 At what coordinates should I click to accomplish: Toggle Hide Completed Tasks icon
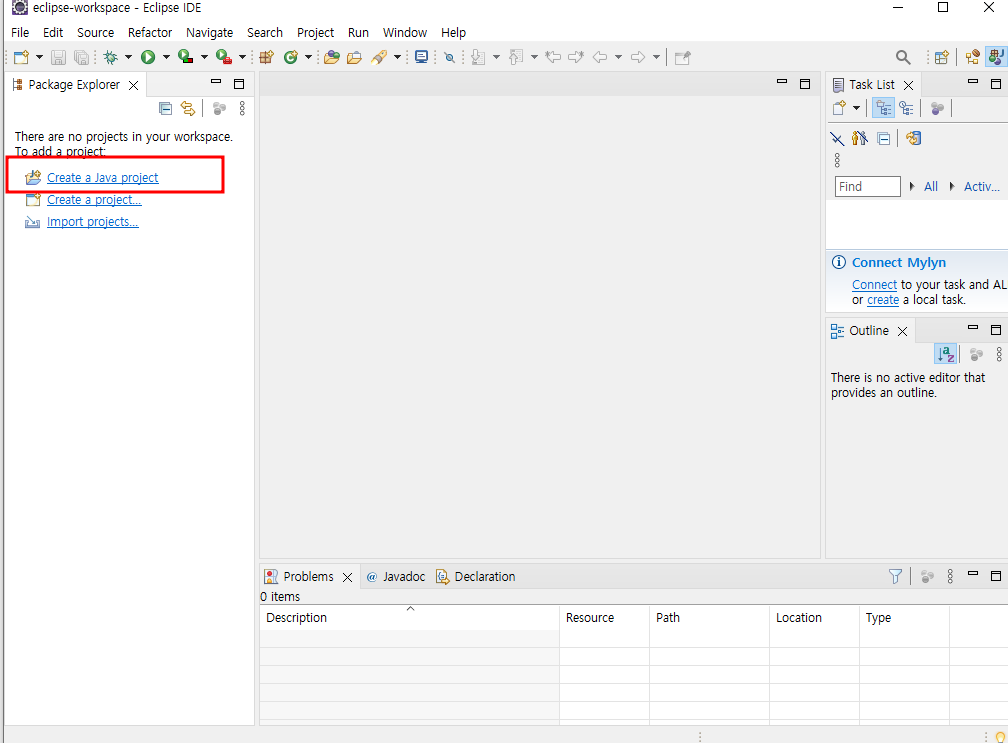pyautogui.click(x=837, y=138)
